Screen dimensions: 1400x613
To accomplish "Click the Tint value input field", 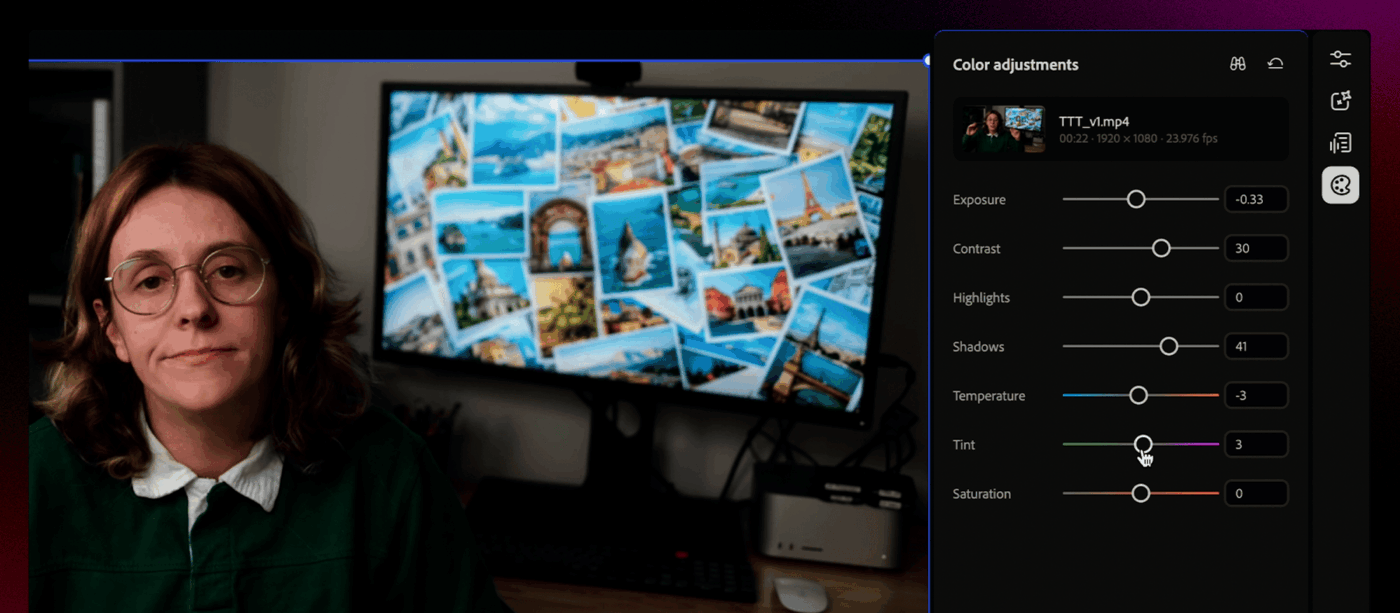I will (x=1256, y=444).
